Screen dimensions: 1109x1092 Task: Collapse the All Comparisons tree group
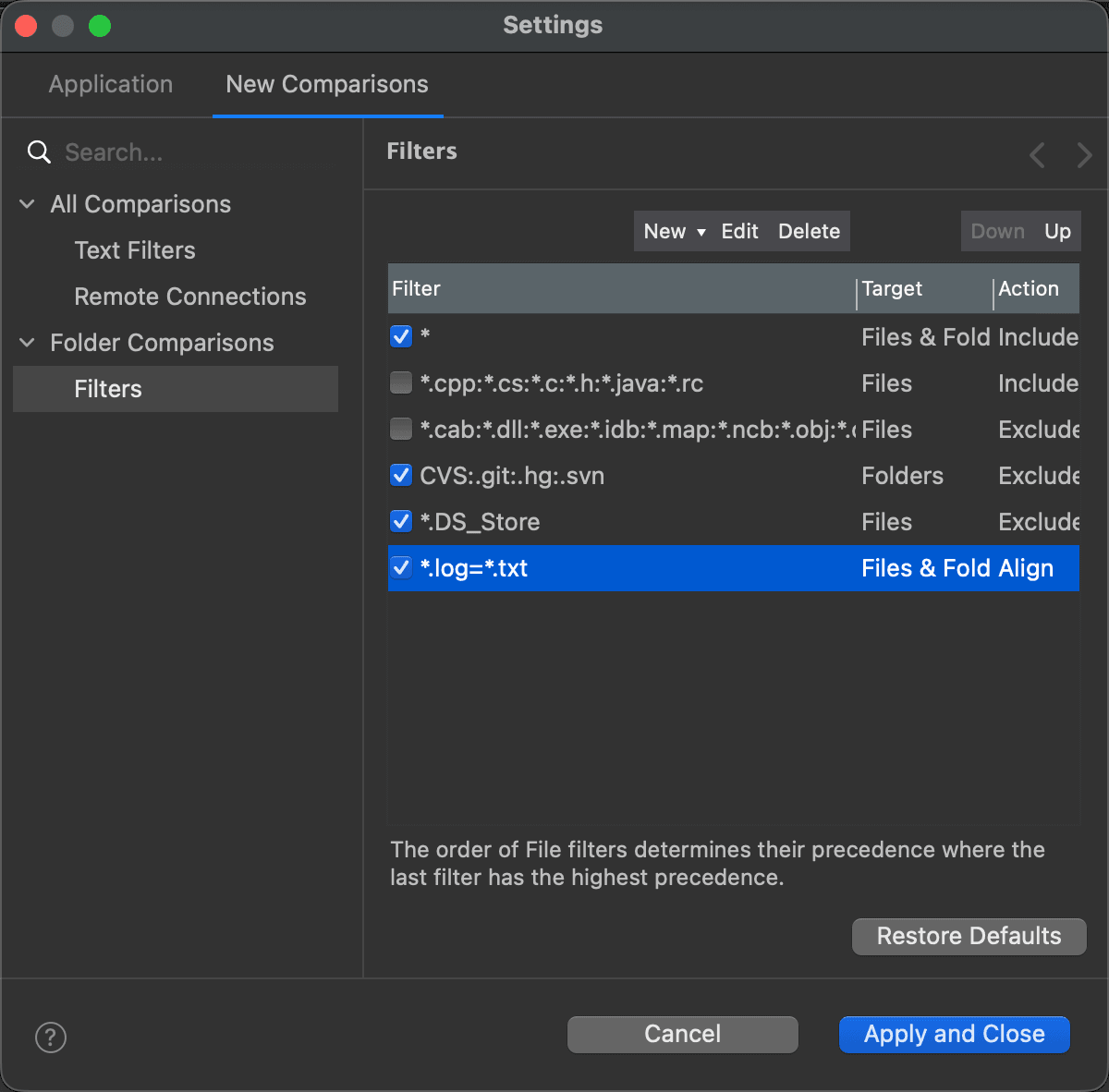28,204
